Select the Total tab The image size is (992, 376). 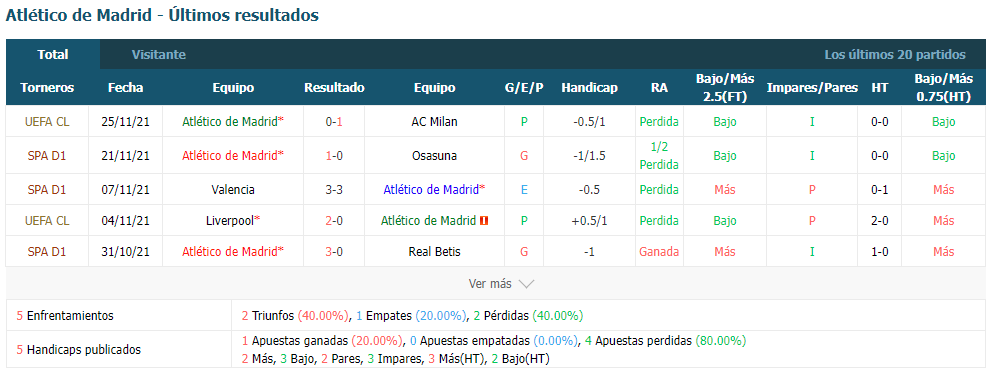[x=53, y=54]
